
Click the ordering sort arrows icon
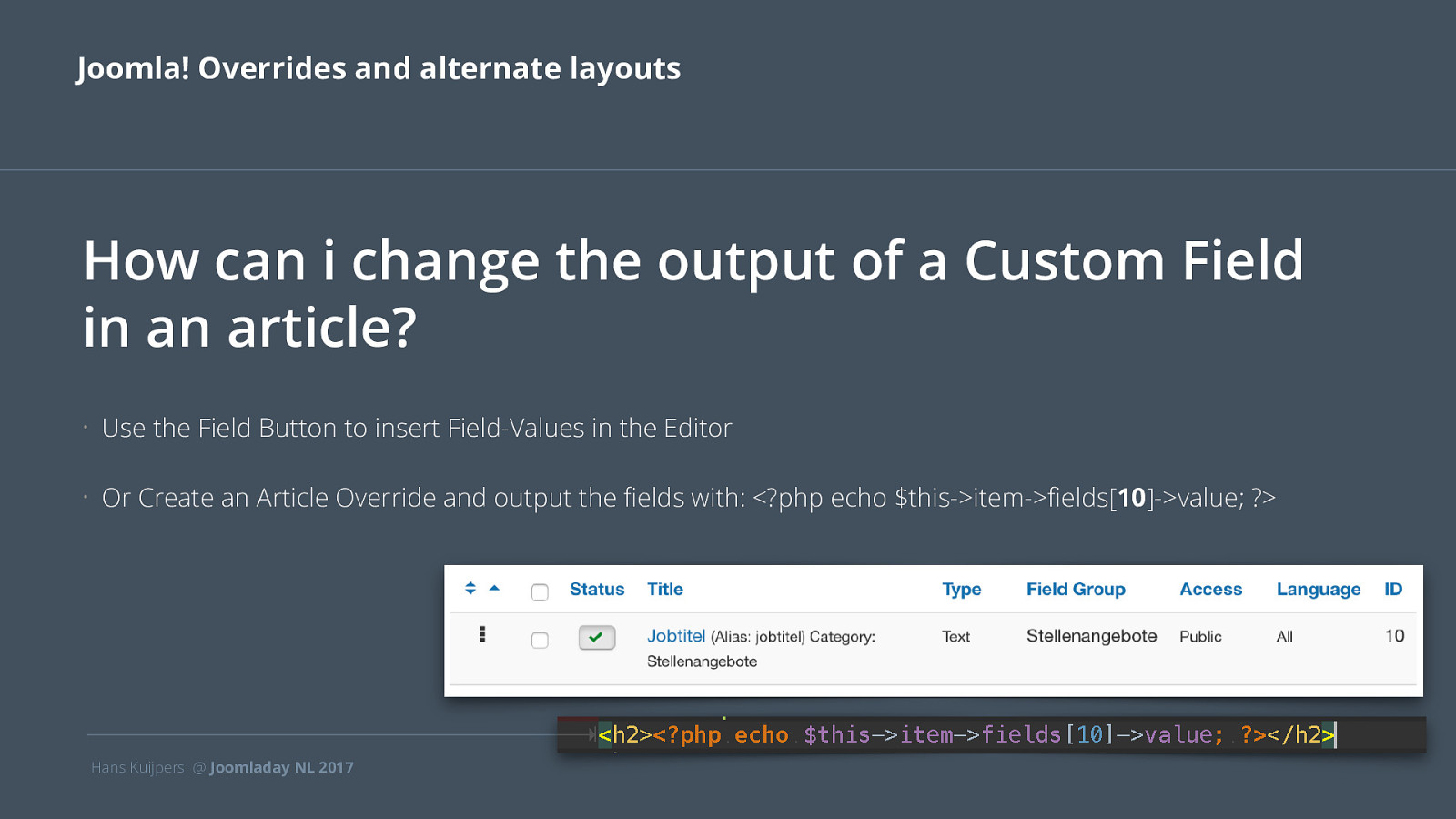[470, 588]
